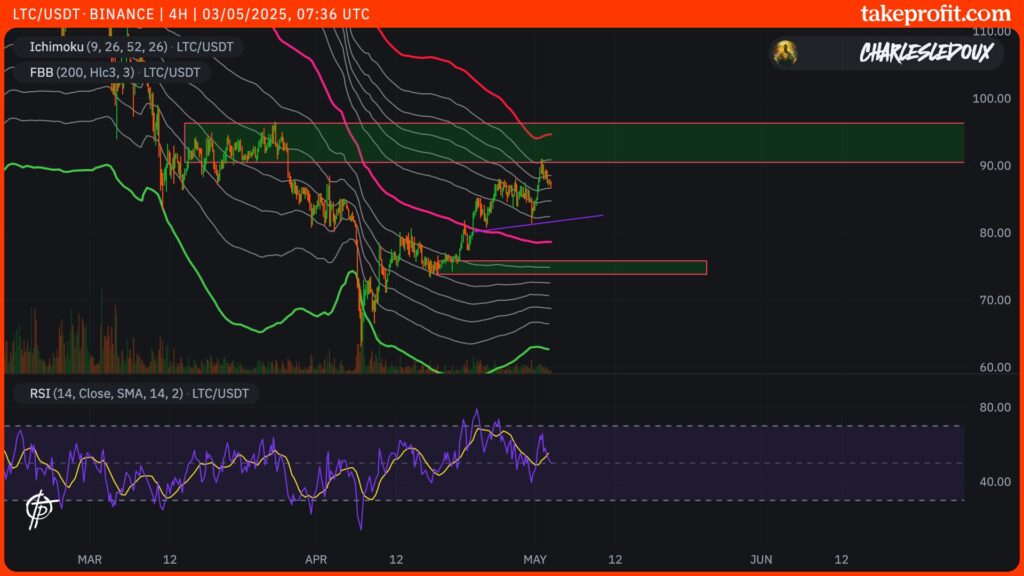Screen dimensions: 1024x576
Task: Select the purple trendline near 82
Action: pos(560,221)
